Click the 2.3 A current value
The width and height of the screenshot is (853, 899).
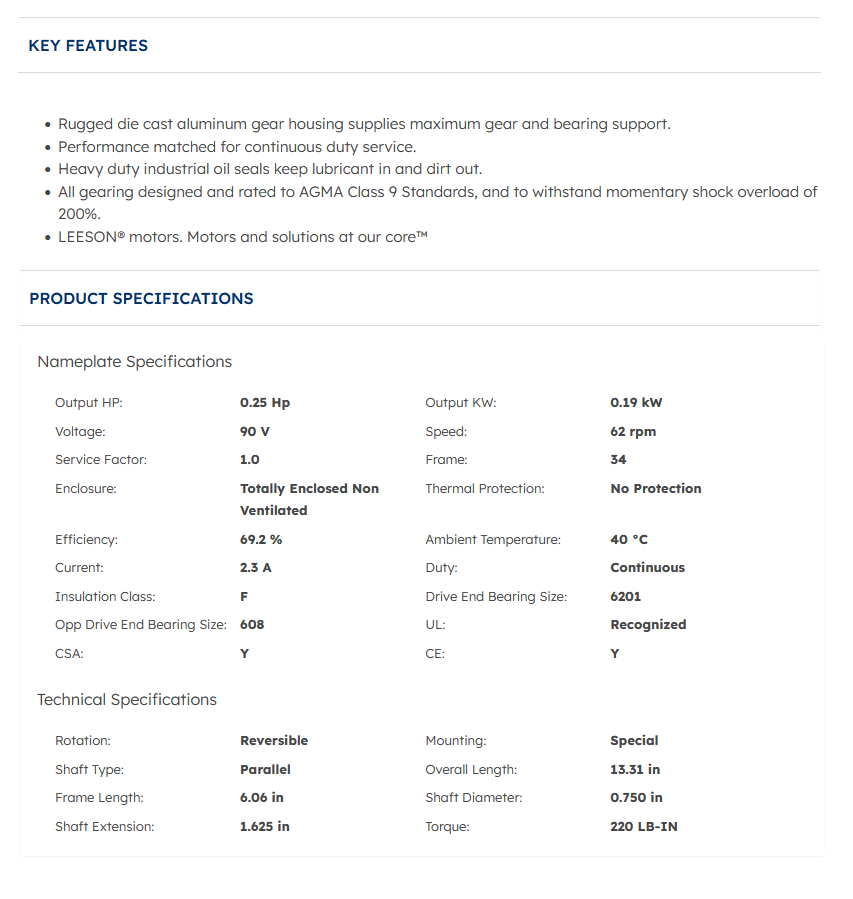pyautogui.click(x=256, y=568)
